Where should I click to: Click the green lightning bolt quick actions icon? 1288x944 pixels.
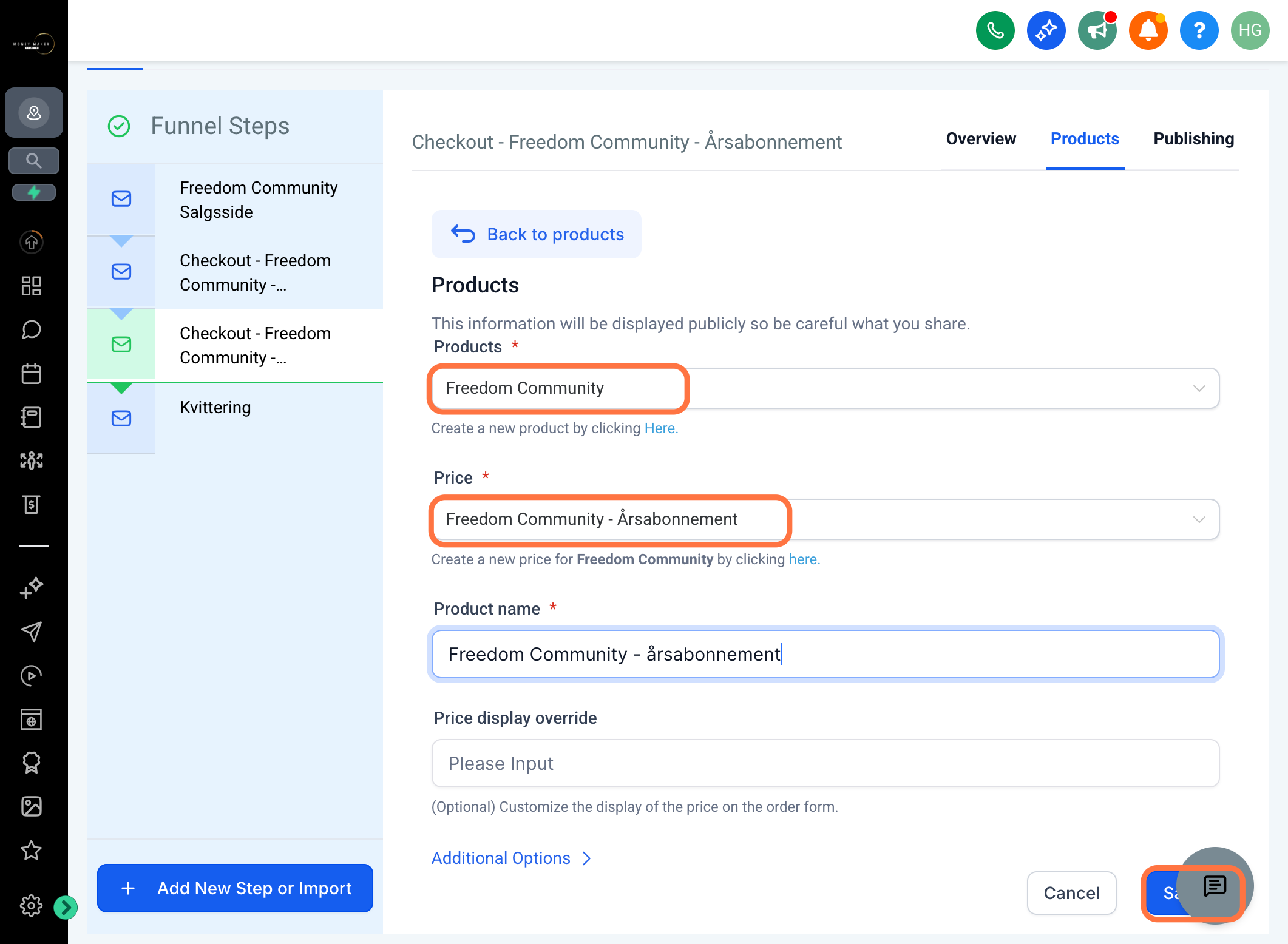[x=34, y=192]
